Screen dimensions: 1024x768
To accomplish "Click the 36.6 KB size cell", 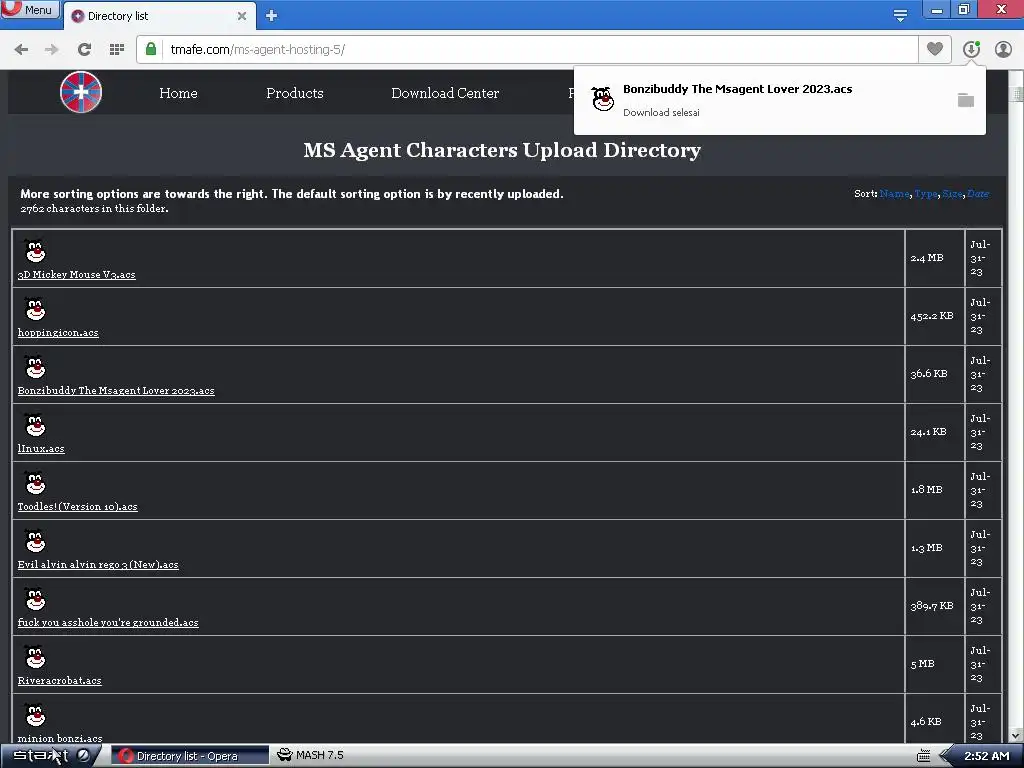I will point(935,374).
